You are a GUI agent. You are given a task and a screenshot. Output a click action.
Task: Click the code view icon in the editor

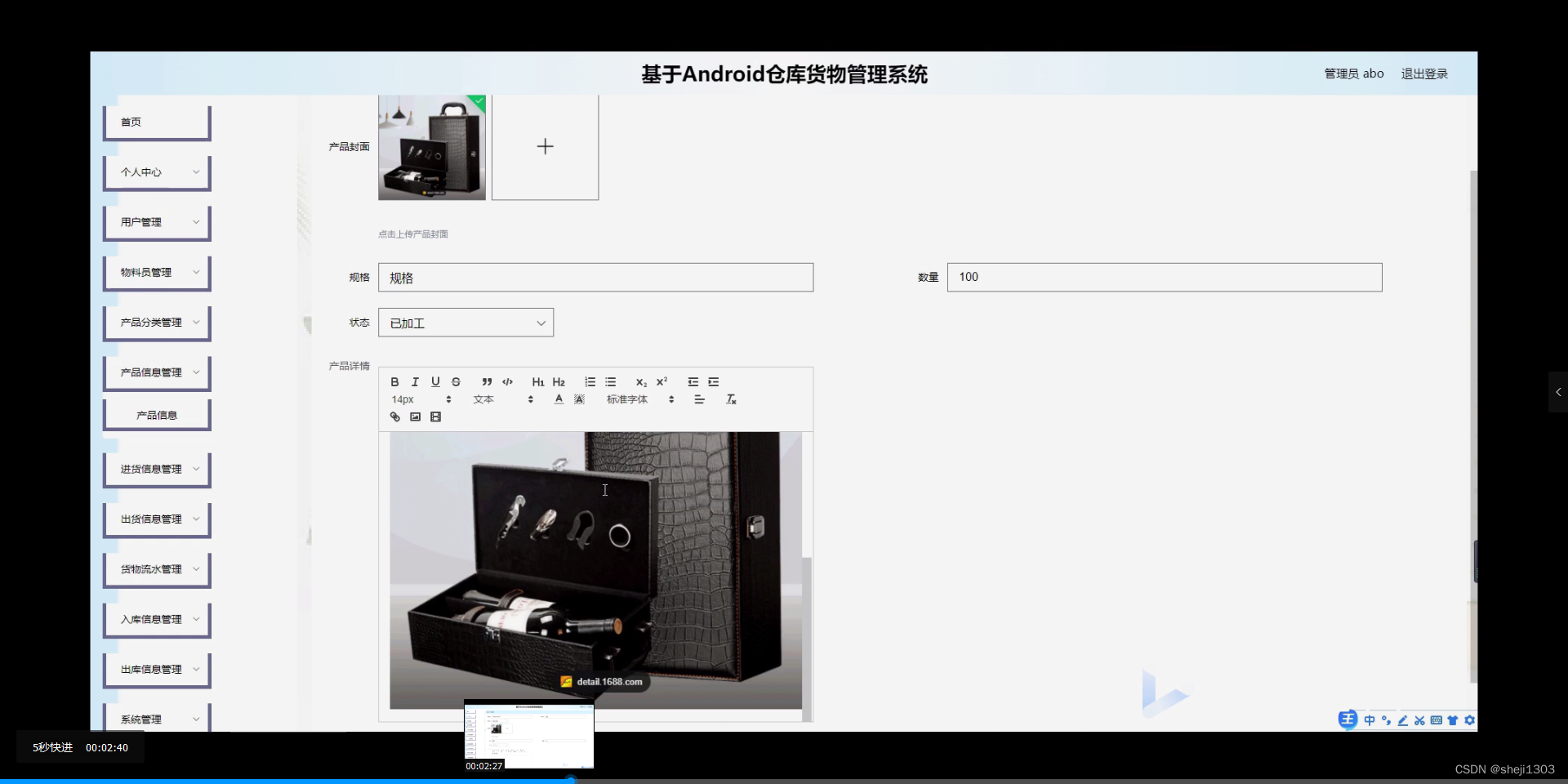pos(507,381)
